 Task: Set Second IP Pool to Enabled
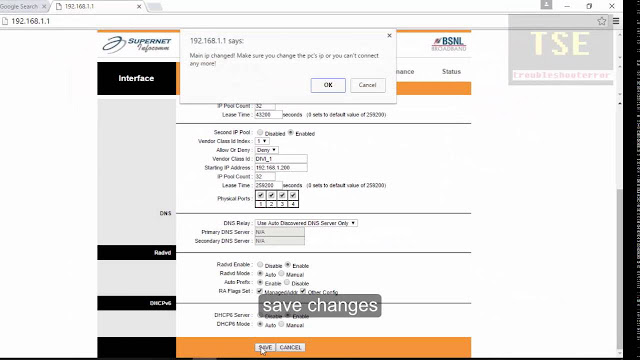click(291, 132)
